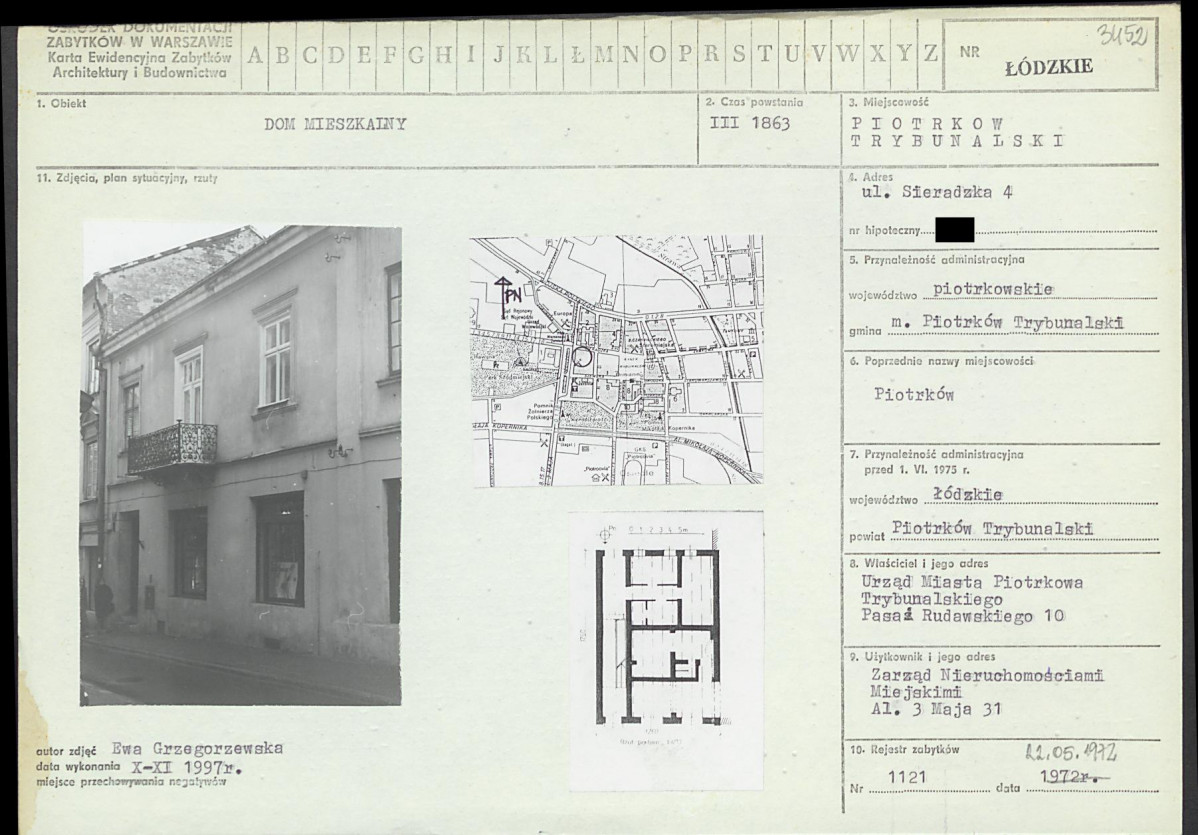
Task: Click the "miejsce przechowywania negatywów" label
Action: tap(131, 782)
